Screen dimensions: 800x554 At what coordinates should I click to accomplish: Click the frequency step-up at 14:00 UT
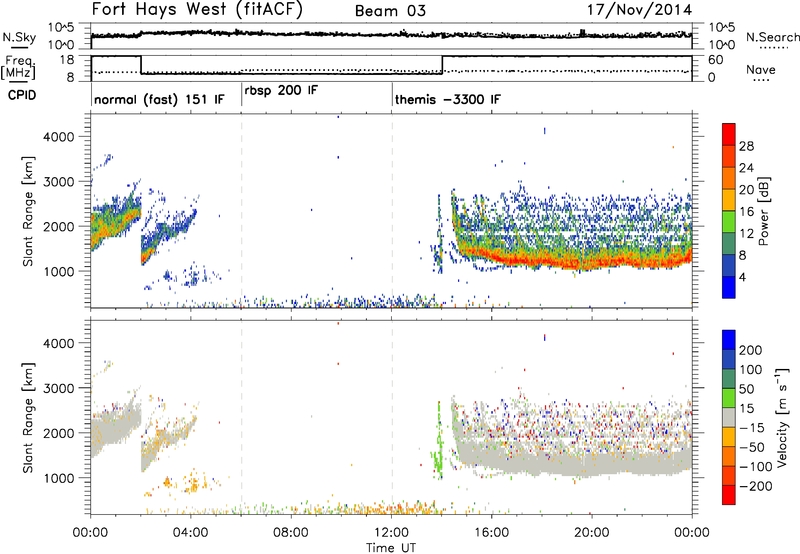(x=442, y=65)
